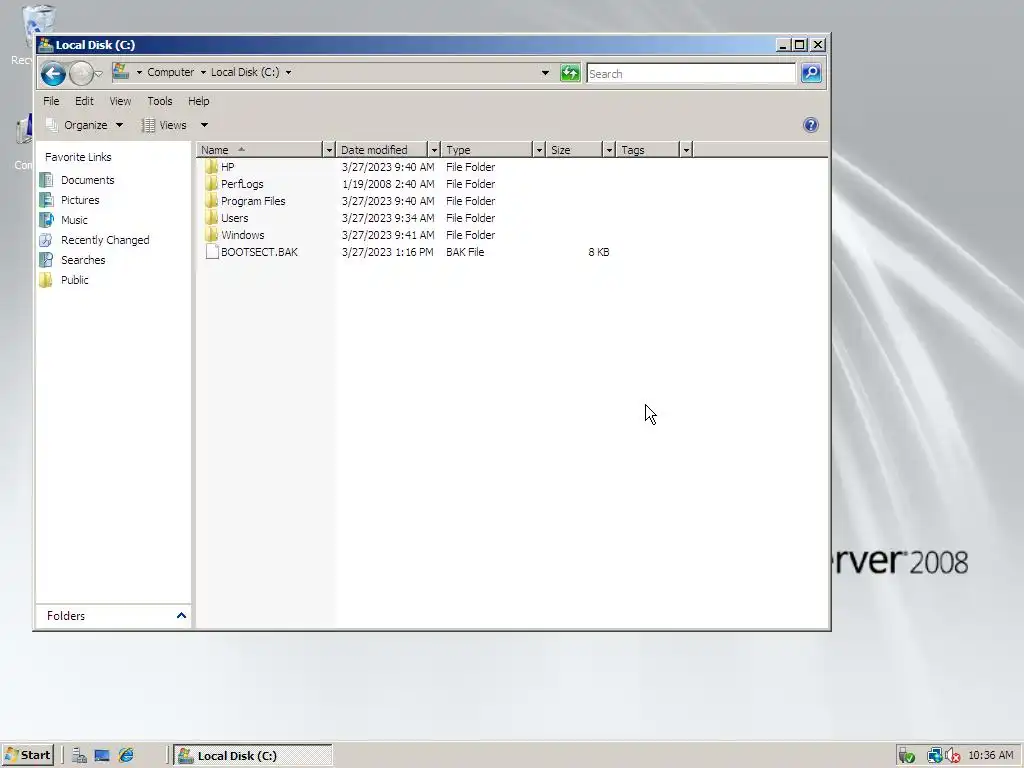Open the Date modified column filter dropdown
The height and width of the screenshot is (768, 1024).
point(434,150)
